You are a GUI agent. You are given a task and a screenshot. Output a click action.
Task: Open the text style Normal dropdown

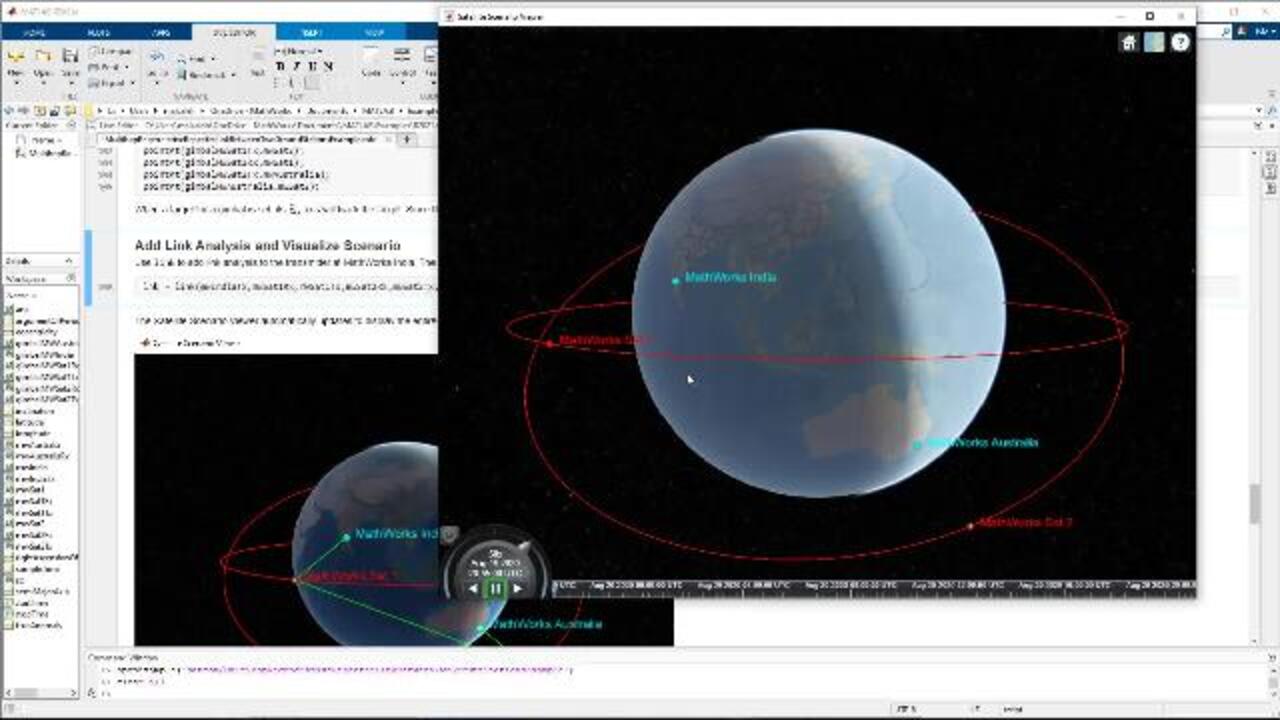[x=297, y=51]
